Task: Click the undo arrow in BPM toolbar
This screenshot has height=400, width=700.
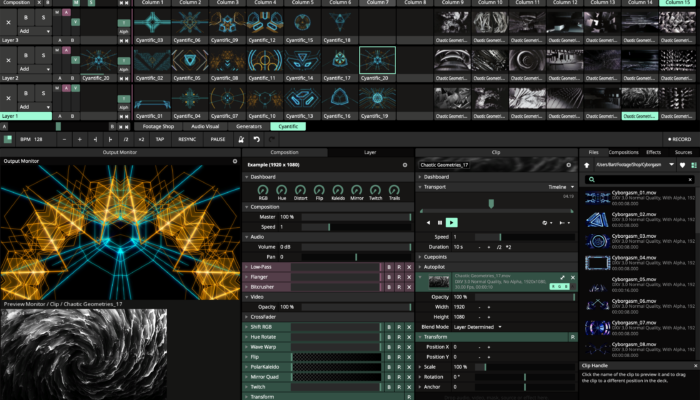Action: (x=257, y=140)
